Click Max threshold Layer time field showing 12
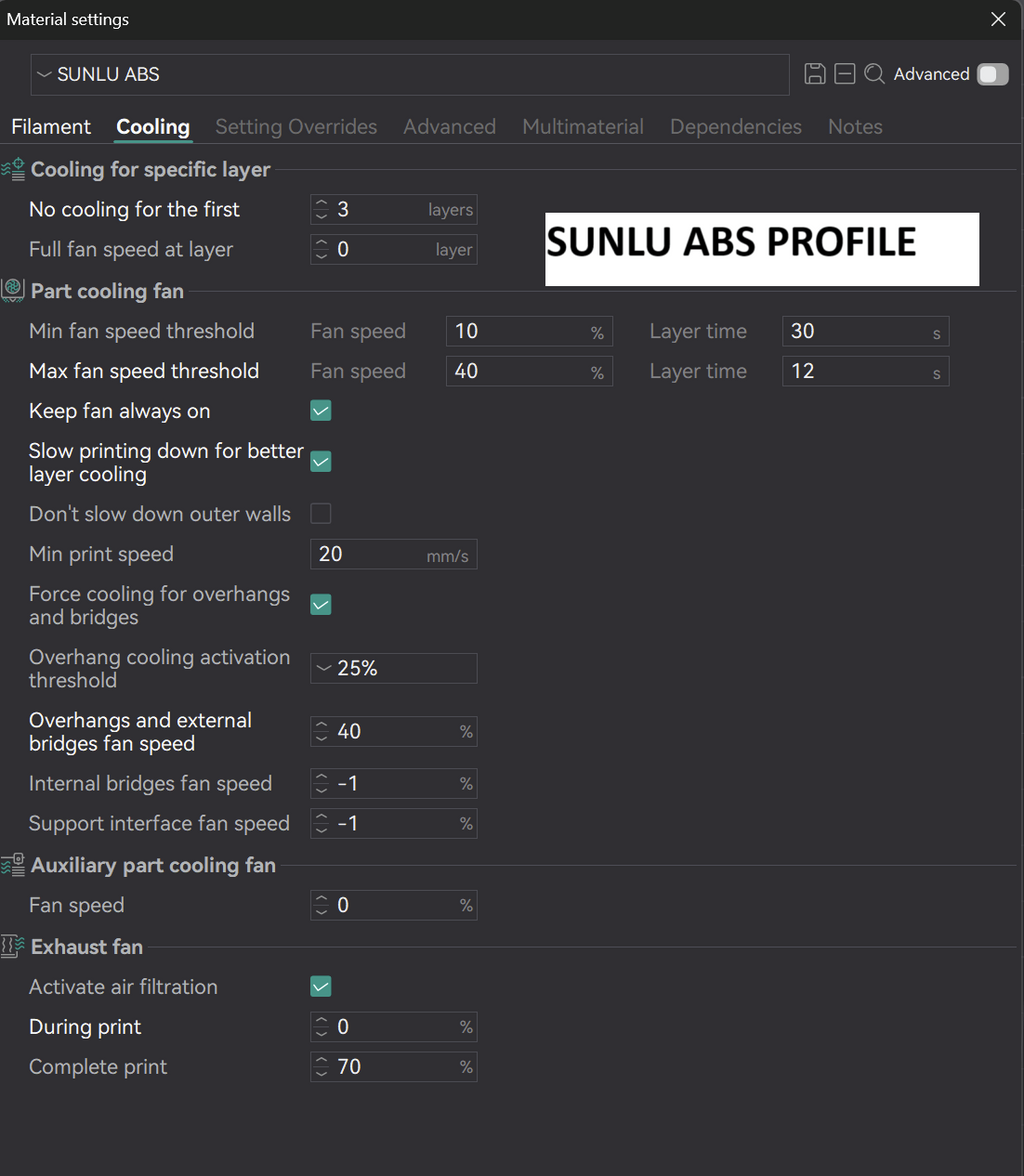 [866, 371]
